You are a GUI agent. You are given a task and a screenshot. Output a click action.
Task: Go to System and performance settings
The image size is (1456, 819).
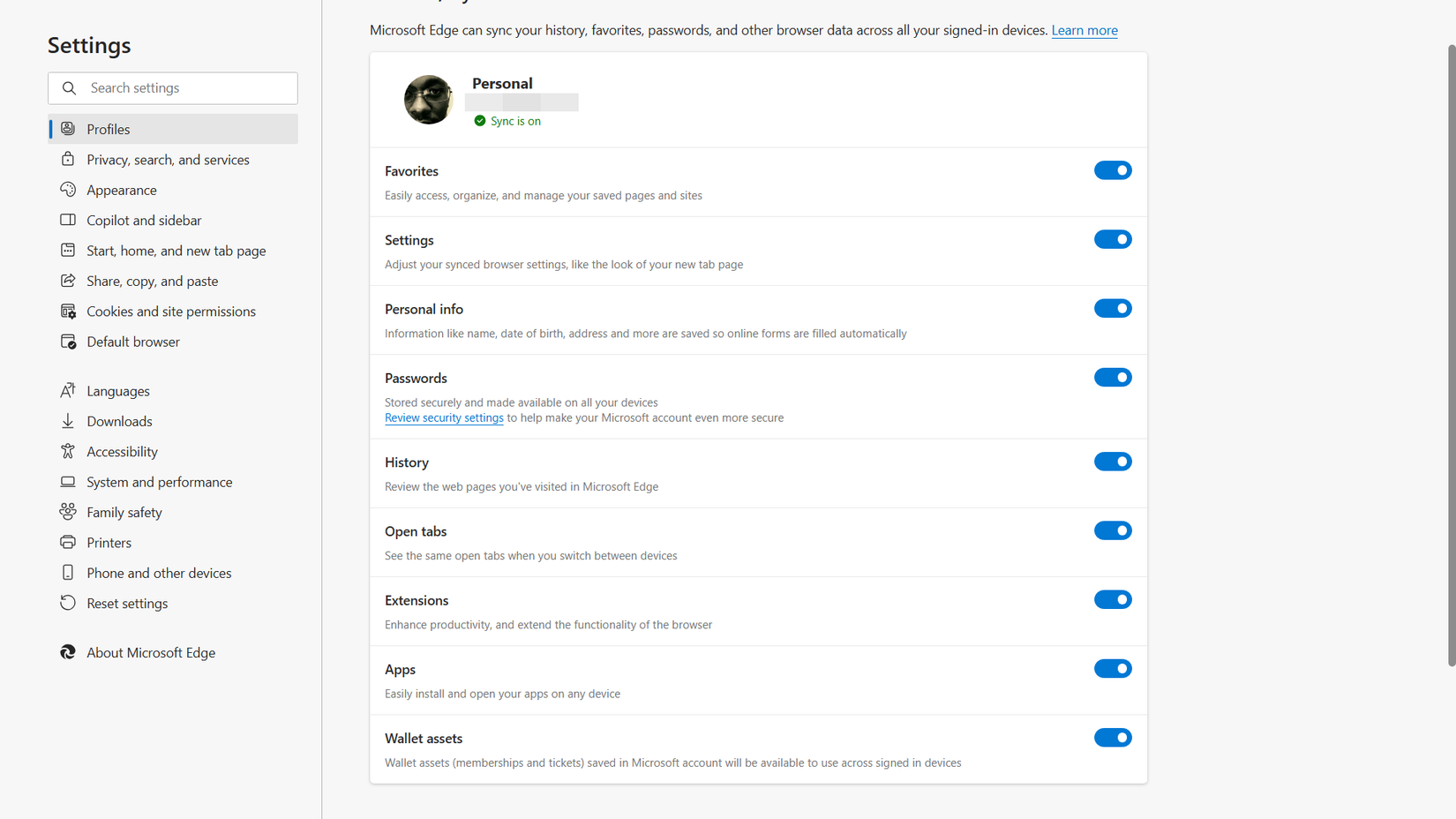pos(159,482)
